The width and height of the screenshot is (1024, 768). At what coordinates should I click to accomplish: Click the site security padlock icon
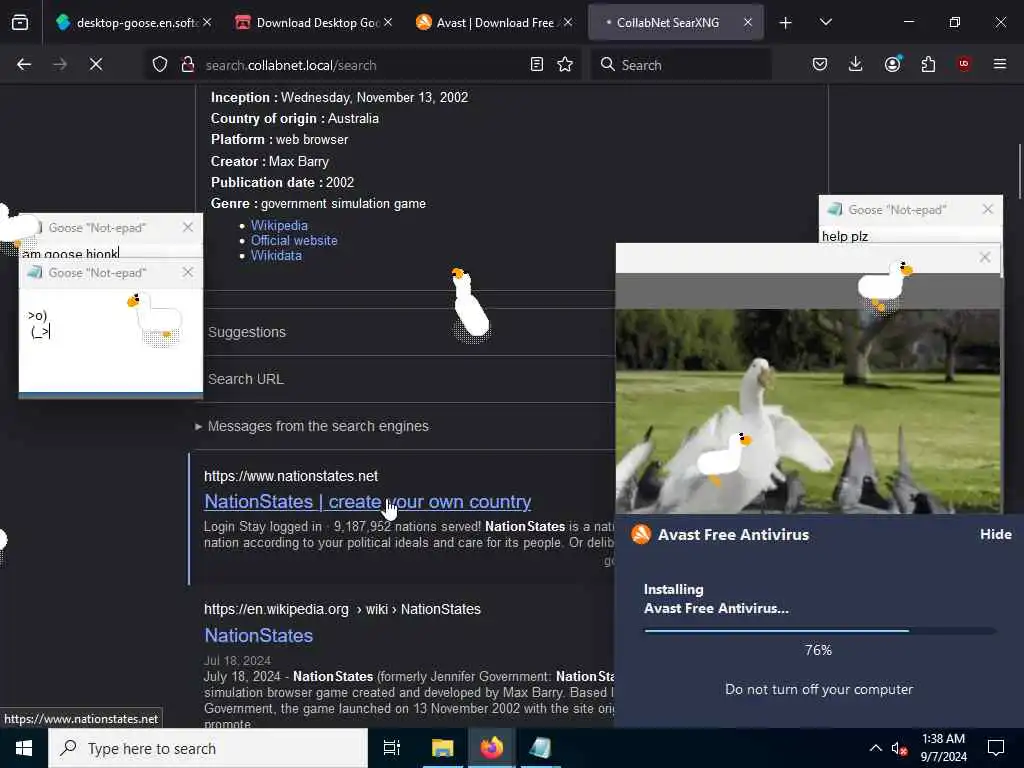(x=187, y=64)
